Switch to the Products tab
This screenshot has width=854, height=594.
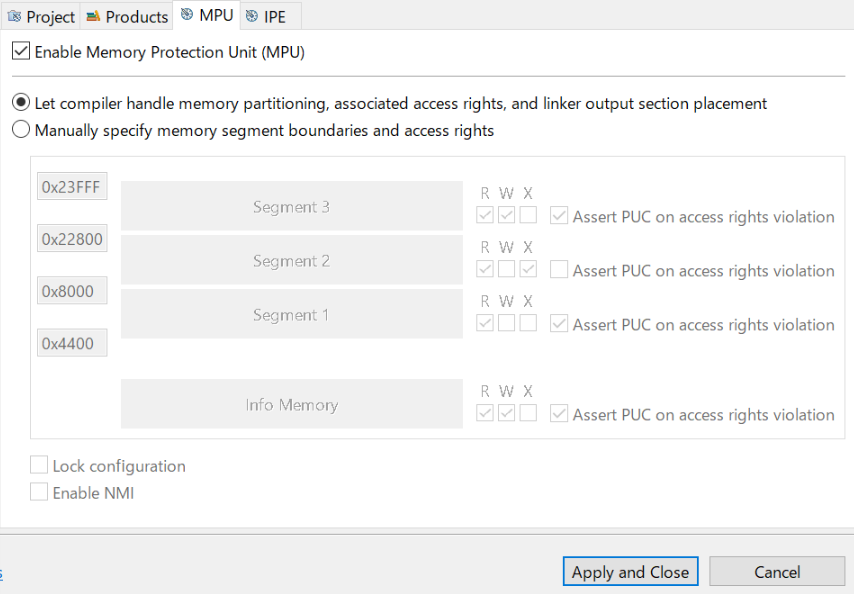pos(126,16)
